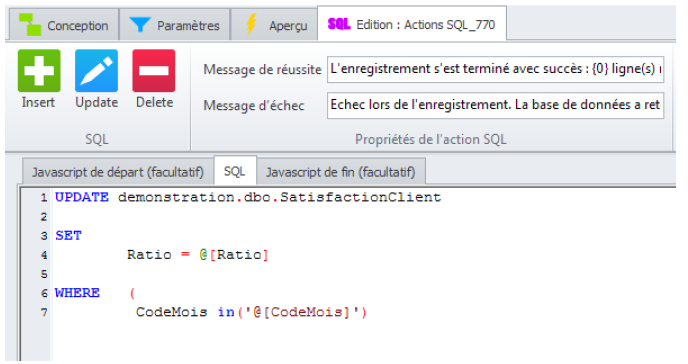
Task: Click the red Delete minus icon
Action: click(154, 71)
